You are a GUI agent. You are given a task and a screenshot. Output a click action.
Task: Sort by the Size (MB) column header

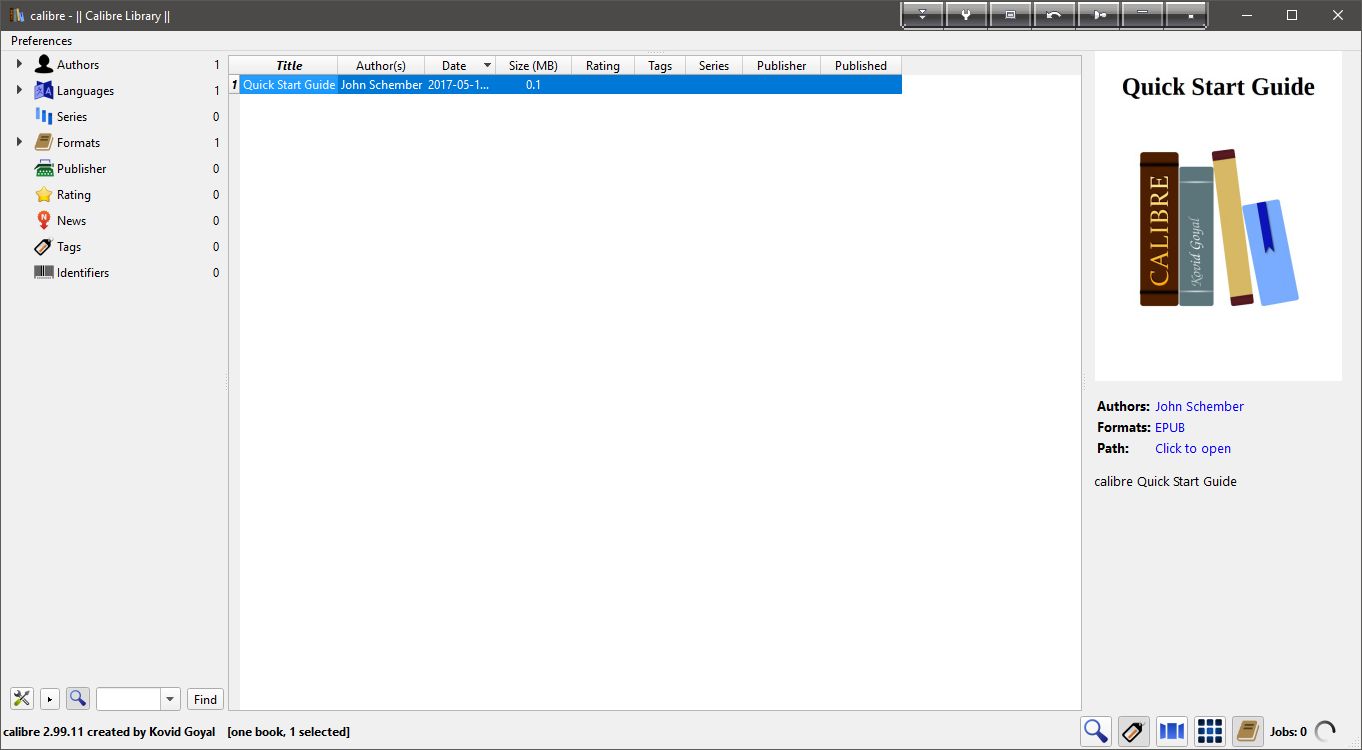pos(533,66)
